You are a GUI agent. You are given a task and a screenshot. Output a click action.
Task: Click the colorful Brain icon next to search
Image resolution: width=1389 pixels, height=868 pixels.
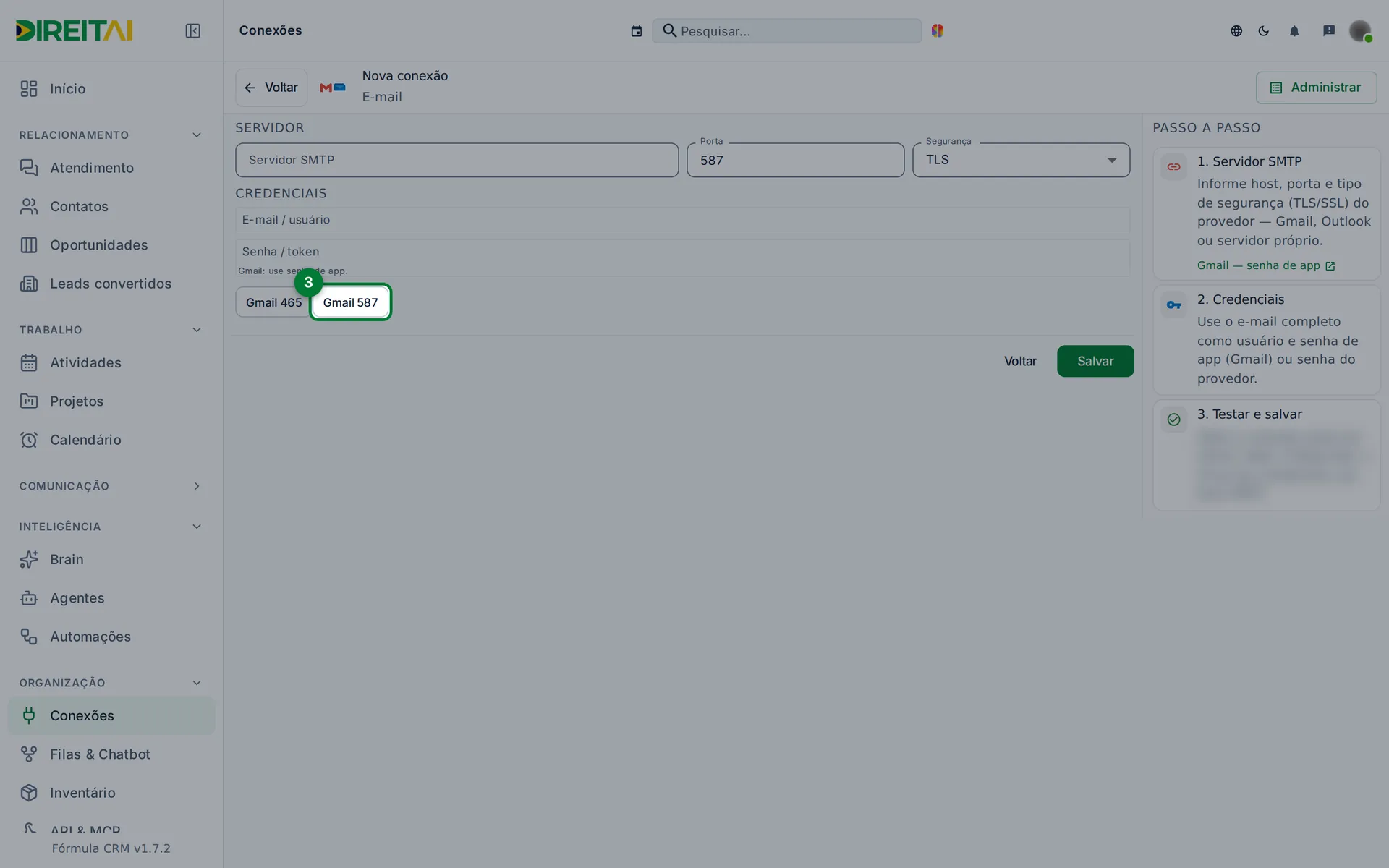(938, 30)
